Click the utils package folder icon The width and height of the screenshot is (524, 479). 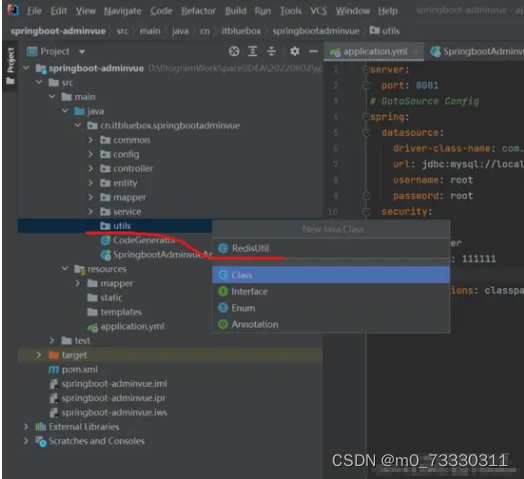click(105, 226)
